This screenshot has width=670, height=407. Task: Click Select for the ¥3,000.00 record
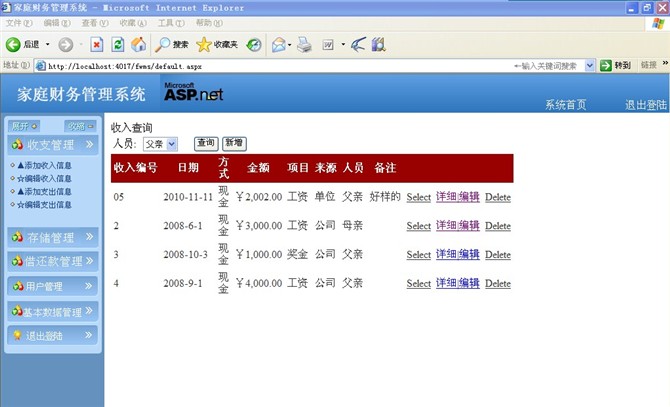(418, 226)
